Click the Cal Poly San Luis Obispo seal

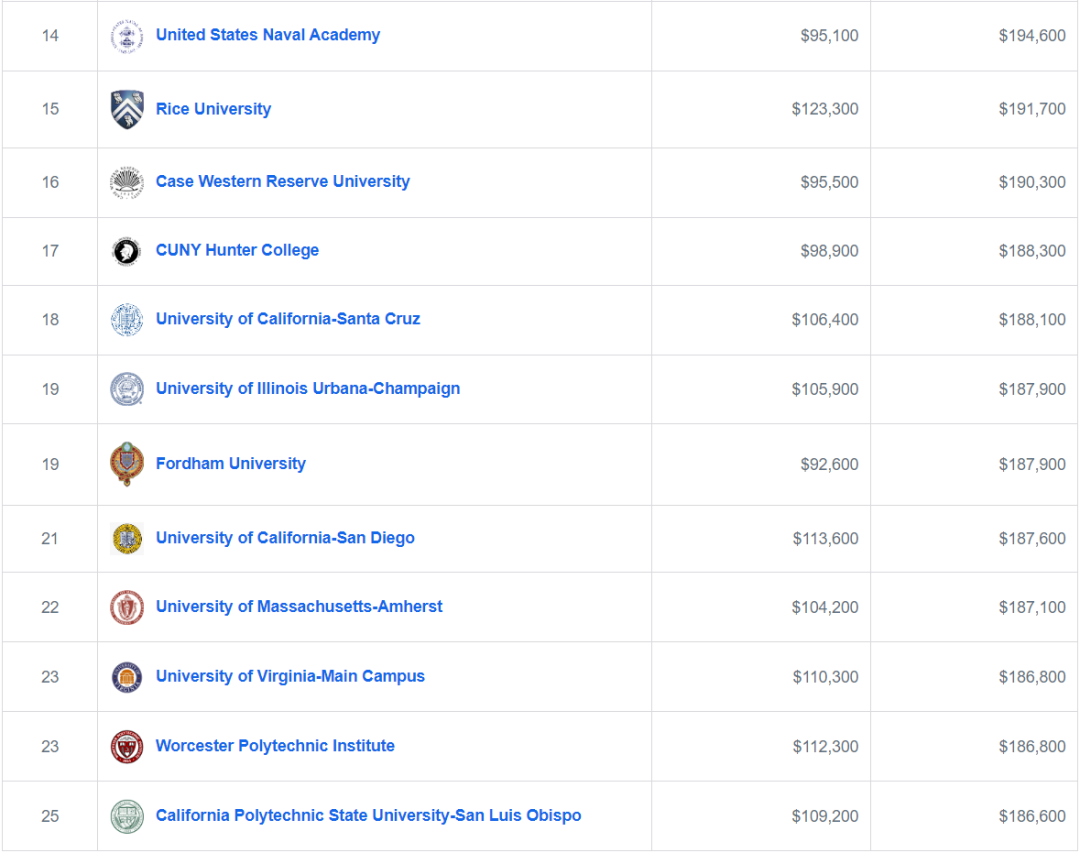pos(127,816)
